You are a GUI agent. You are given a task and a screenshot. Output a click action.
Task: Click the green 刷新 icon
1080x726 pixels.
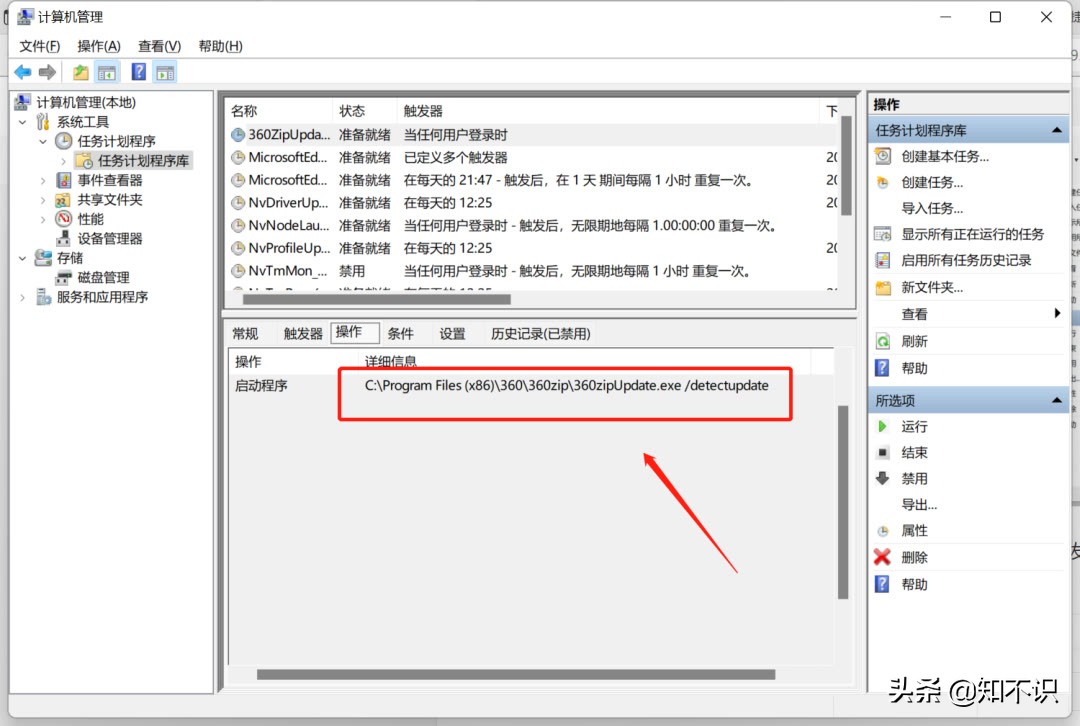tap(882, 341)
